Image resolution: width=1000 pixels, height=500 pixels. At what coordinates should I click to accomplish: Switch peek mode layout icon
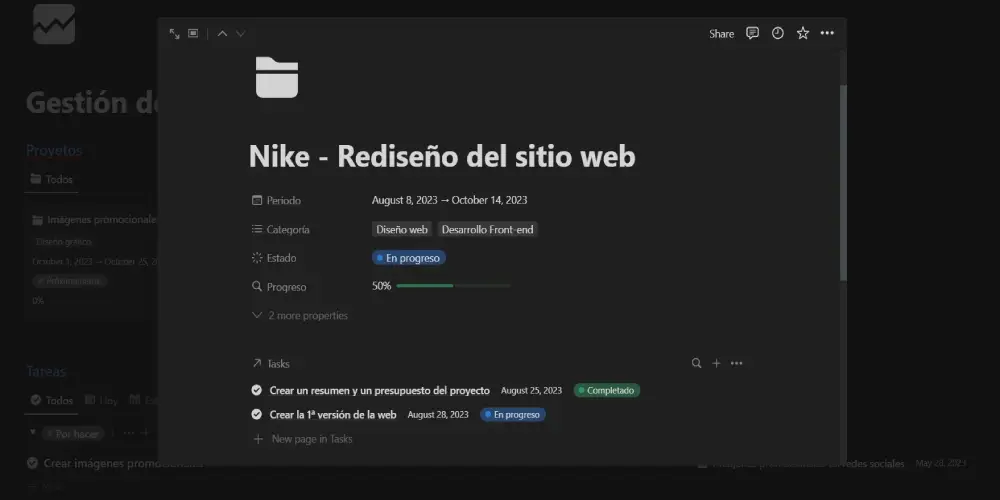(193, 33)
